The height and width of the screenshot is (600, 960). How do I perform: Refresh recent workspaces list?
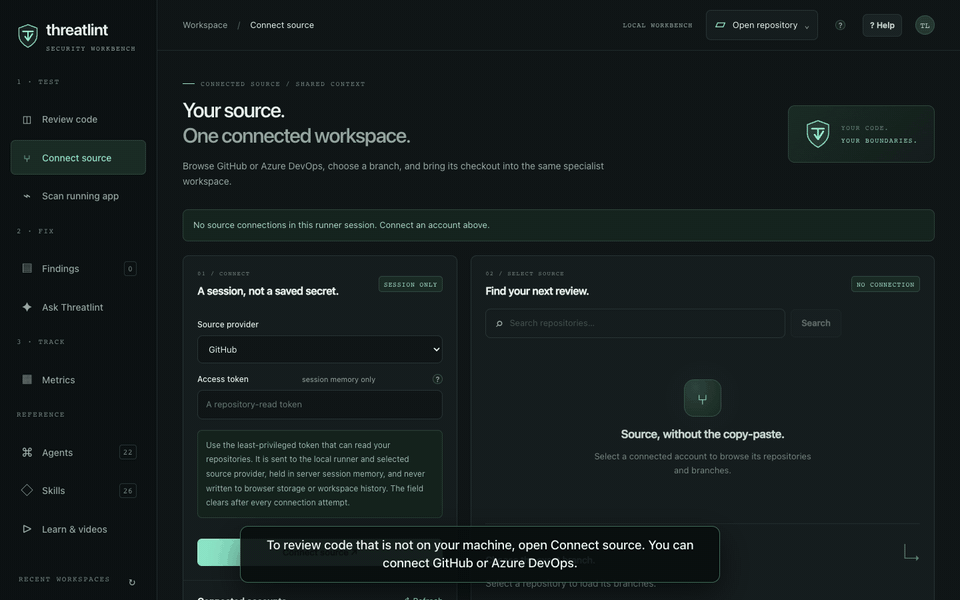tap(132, 582)
